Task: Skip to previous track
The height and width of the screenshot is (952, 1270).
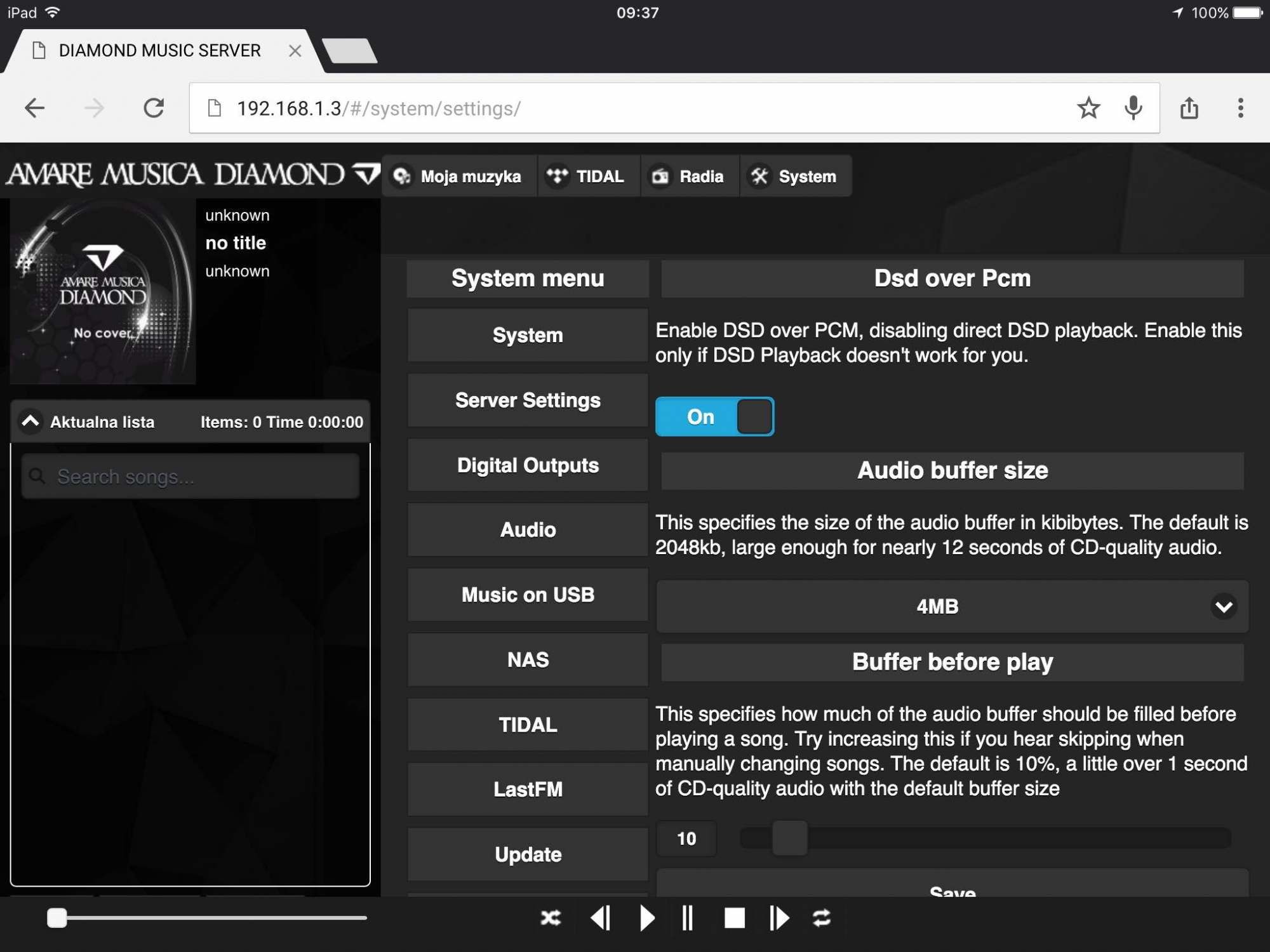Action: pos(601,918)
